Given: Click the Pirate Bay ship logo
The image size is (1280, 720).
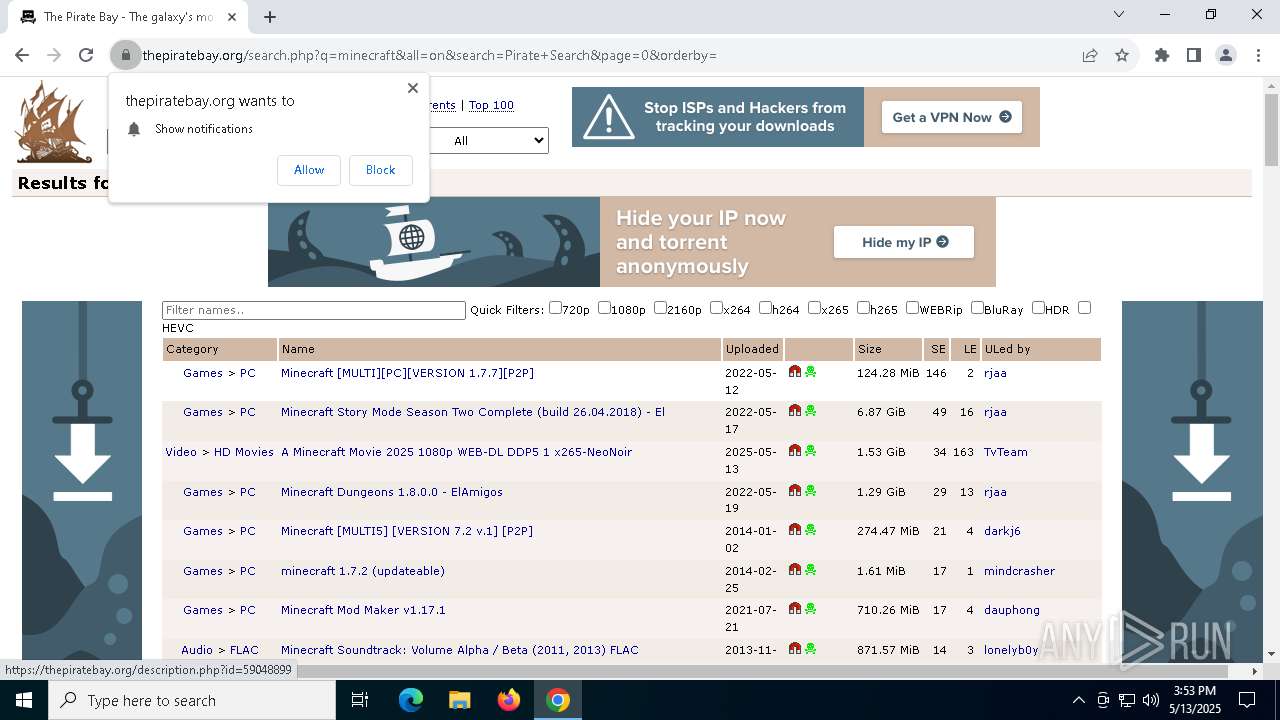Looking at the screenshot, I should [x=53, y=123].
